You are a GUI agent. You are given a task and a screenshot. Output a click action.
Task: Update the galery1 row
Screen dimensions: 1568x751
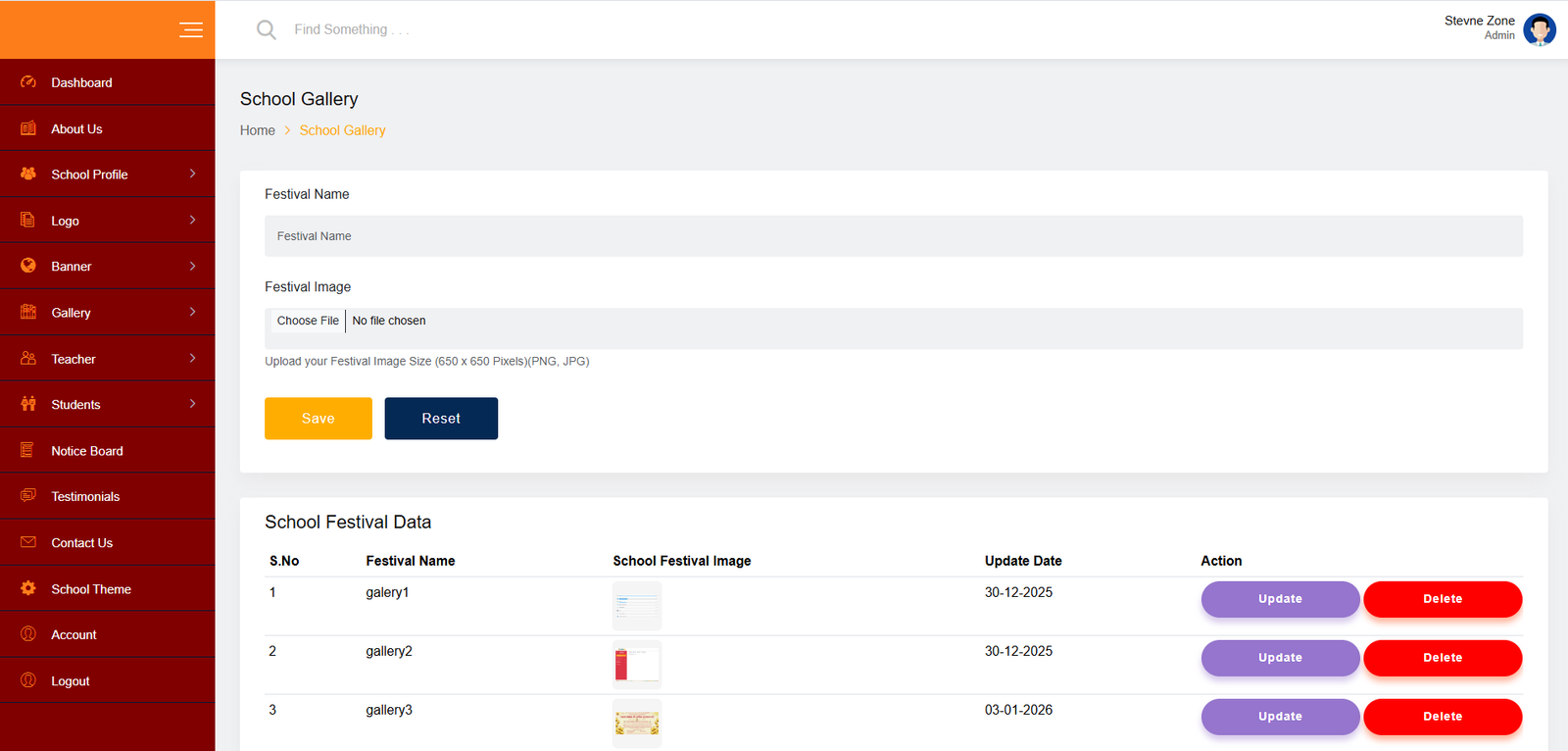1280,599
